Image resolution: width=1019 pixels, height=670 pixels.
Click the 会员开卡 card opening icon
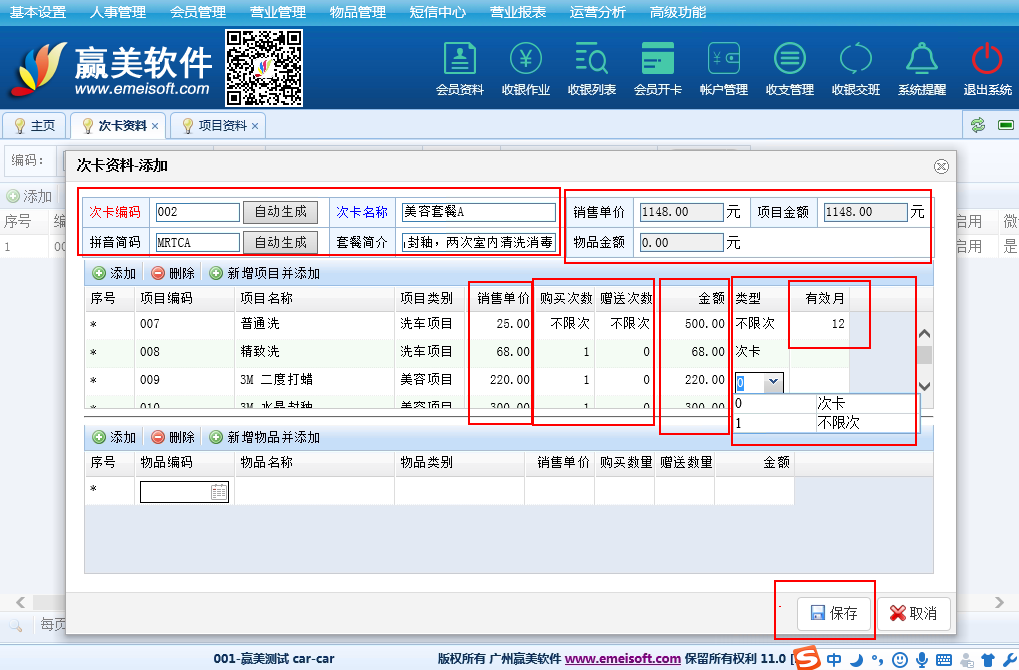(x=657, y=67)
